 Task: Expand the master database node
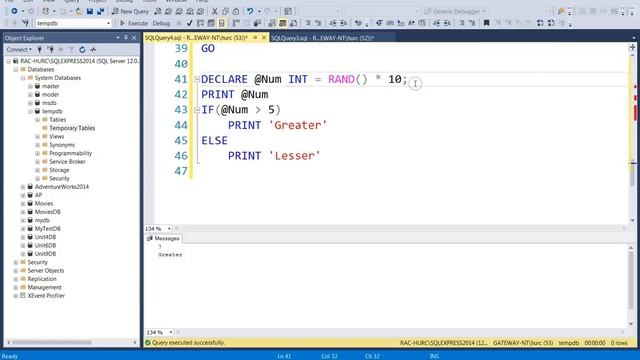pyautogui.click(x=30, y=87)
